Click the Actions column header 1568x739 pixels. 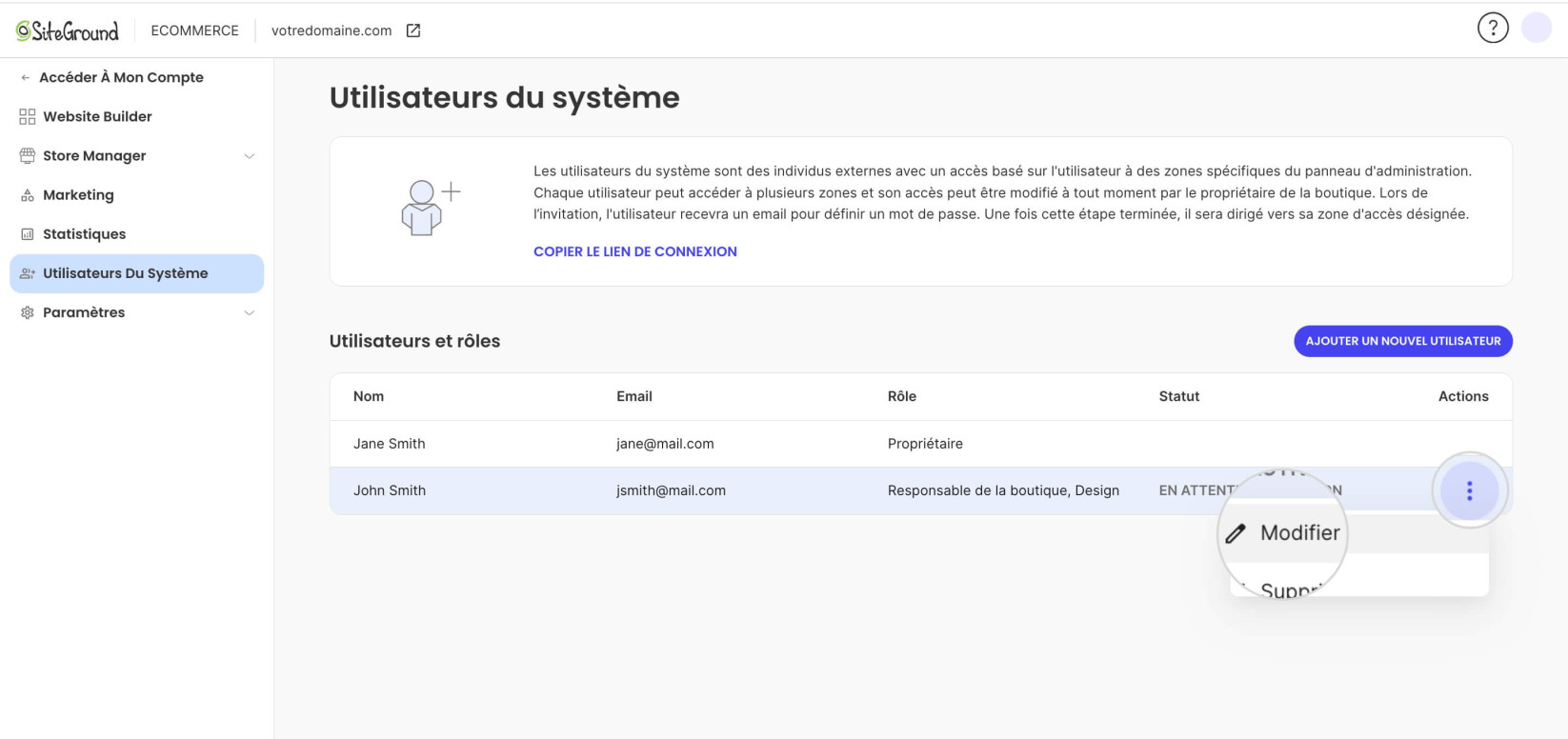point(1463,396)
